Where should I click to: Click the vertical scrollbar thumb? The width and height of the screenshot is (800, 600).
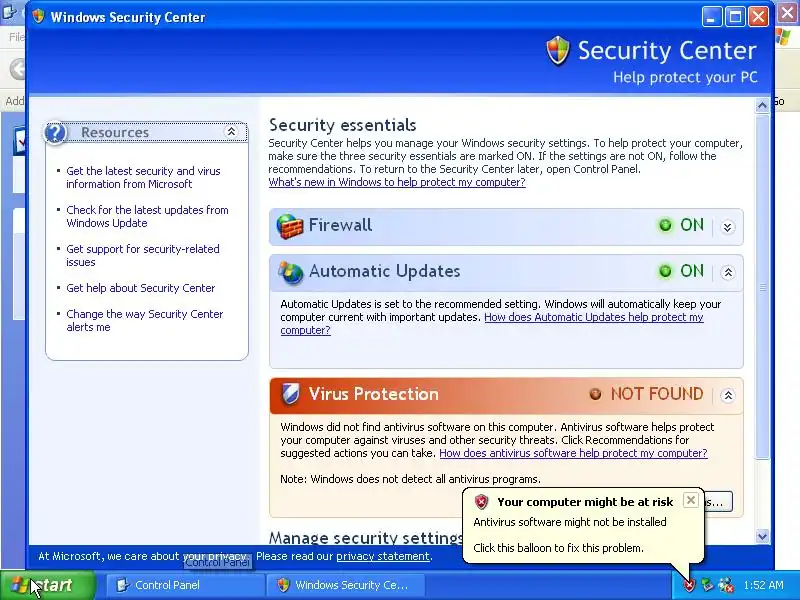(x=762, y=287)
